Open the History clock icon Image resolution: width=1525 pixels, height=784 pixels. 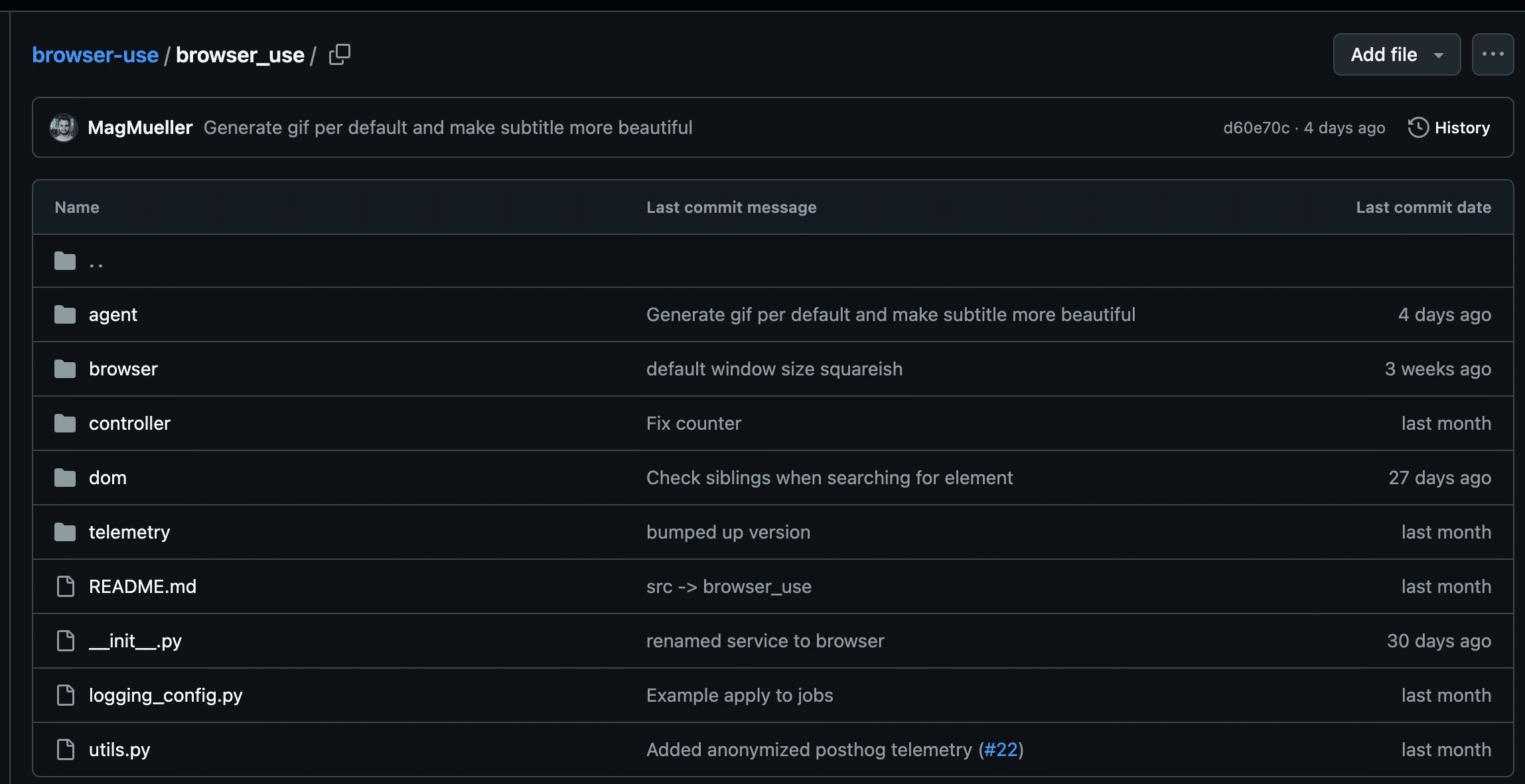tap(1417, 127)
